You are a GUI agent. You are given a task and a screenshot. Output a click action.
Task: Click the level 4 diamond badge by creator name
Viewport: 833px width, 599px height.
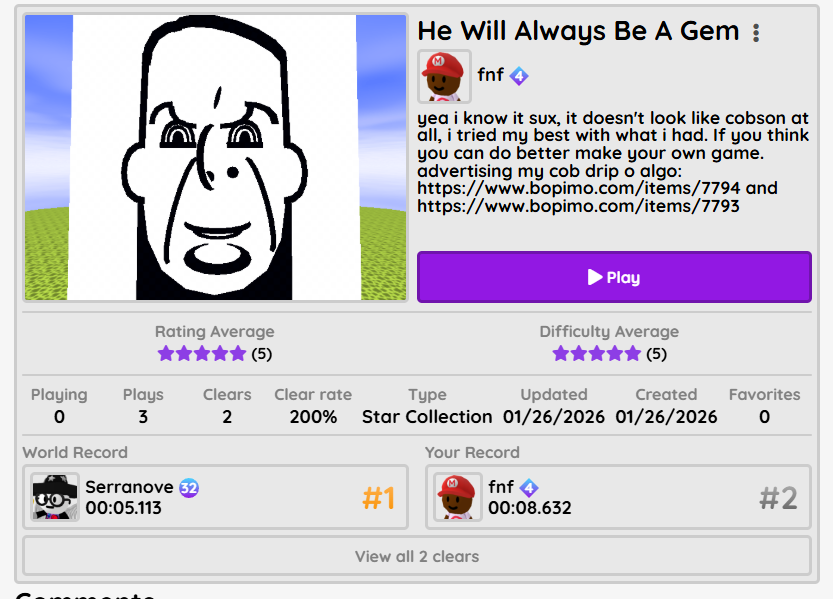[x=519, y=76]
